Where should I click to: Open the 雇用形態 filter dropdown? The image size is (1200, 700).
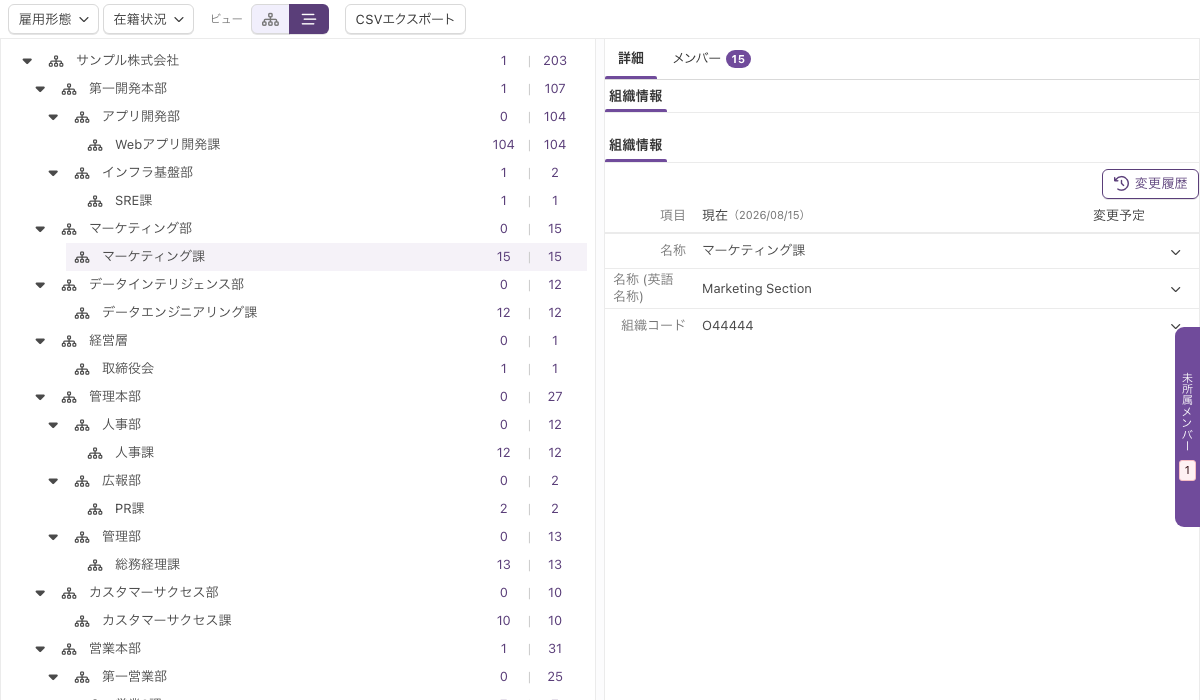coord(53,19)
